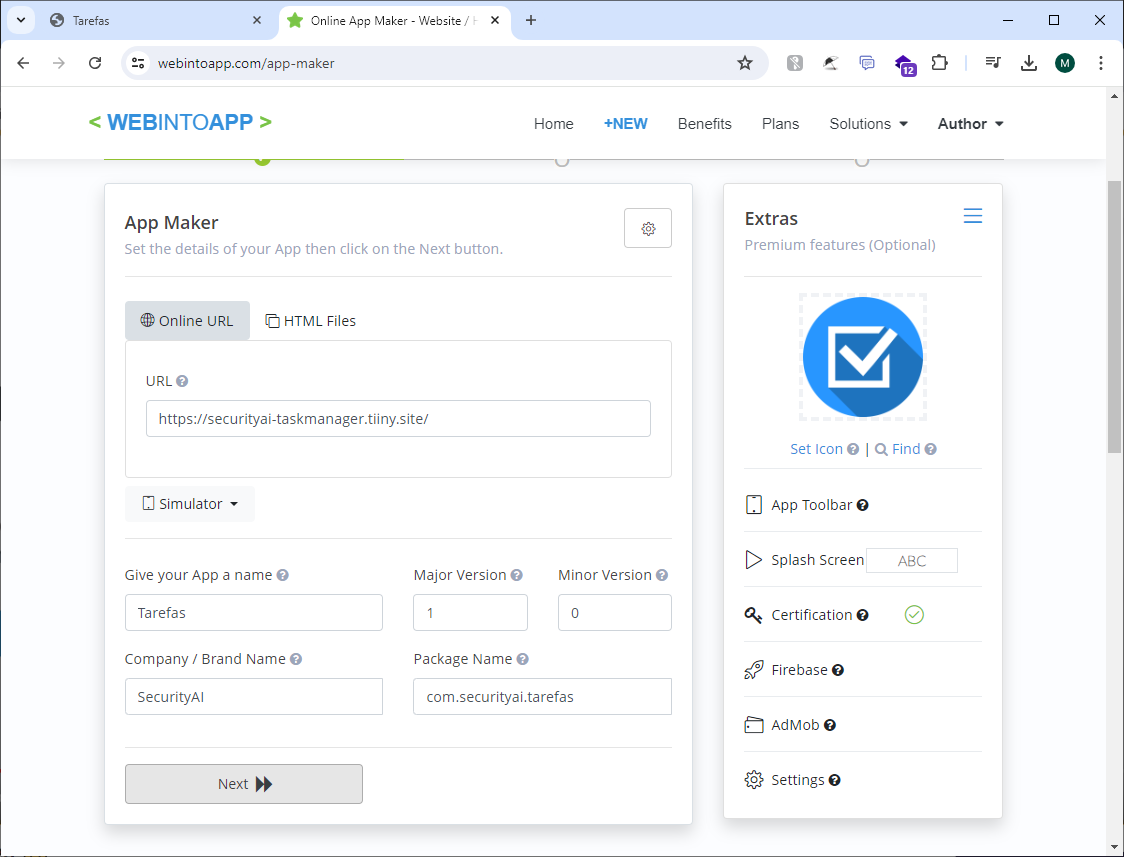Click the Splash Screen ABC text box
1124x857 pixels.
pos(912,560)
